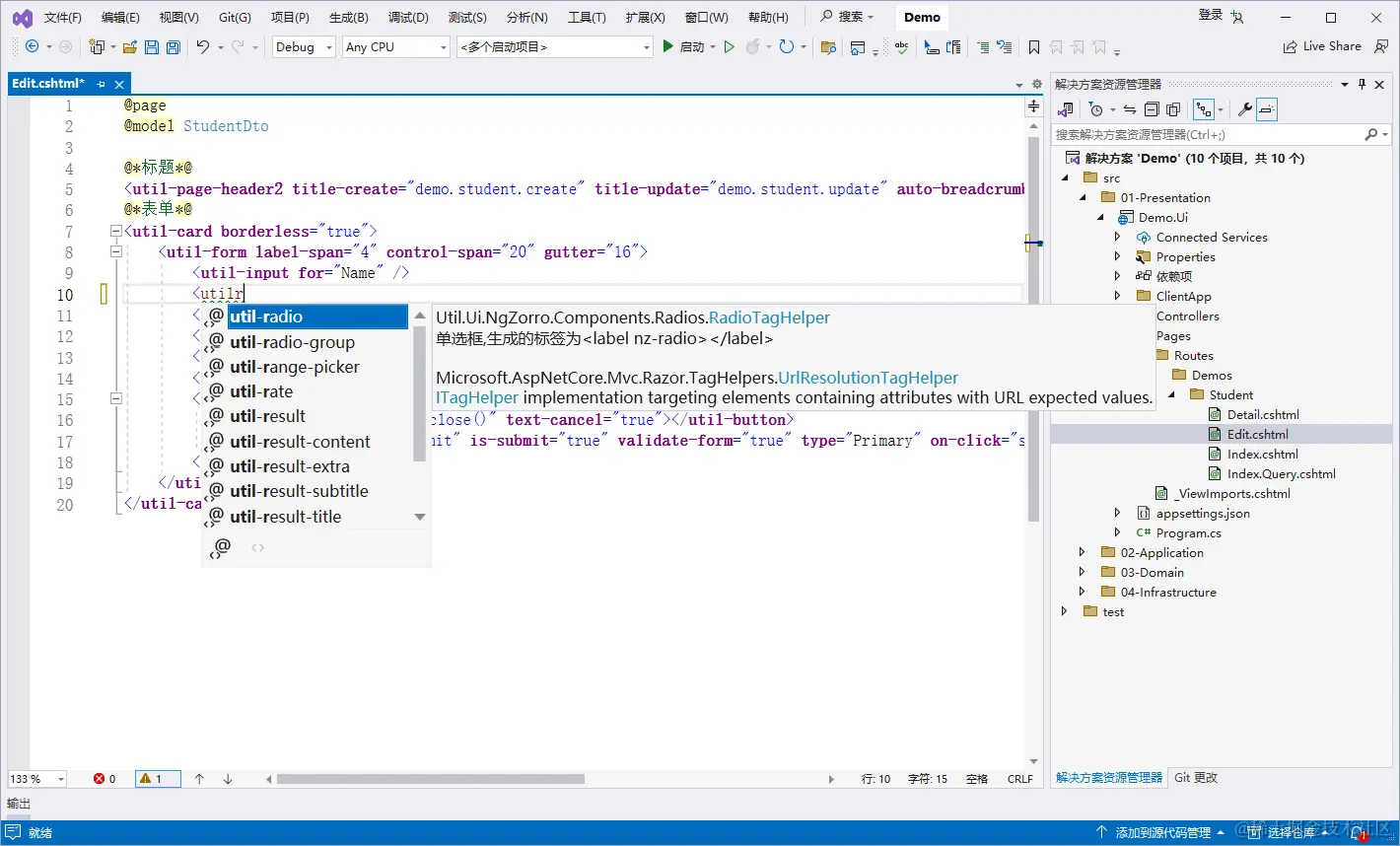The width and height of the screenshot is (1400, 846).
Task: Expand the 02-Application folder
Action: [1082, 553]
